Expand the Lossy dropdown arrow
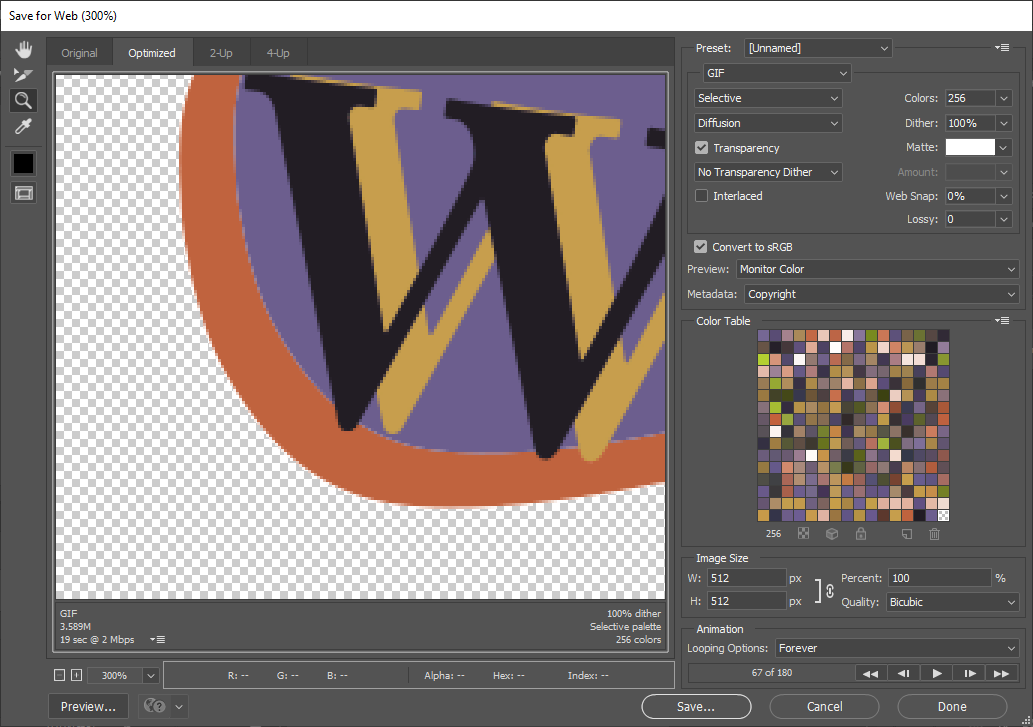 coord(1003,219)
